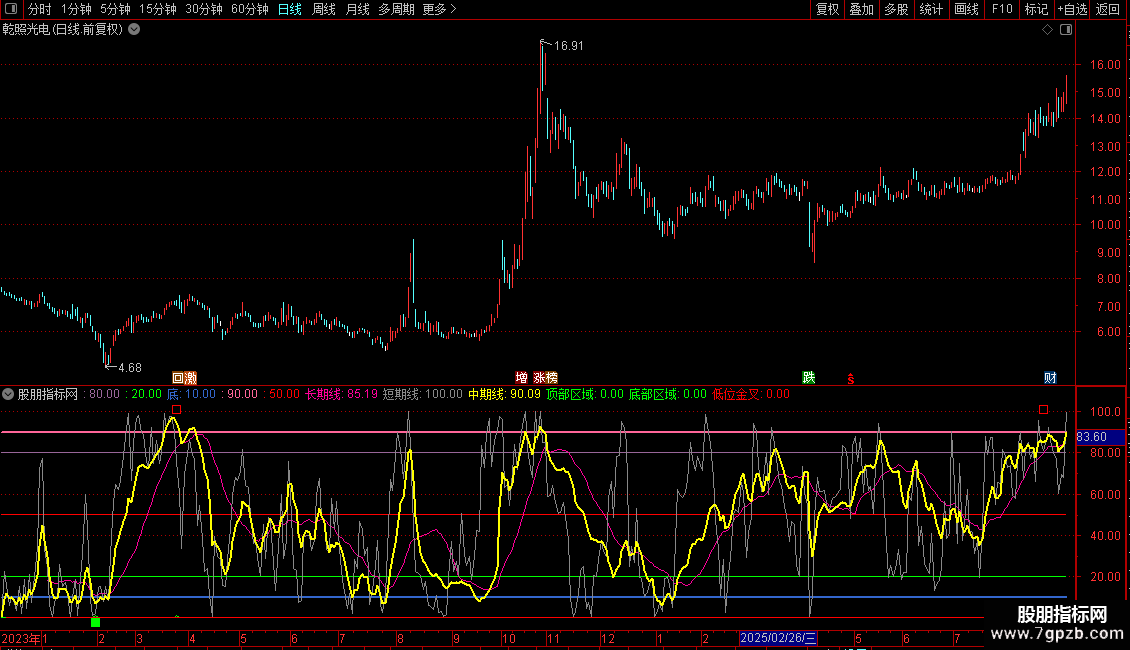Open the 乾照光电 stock title dropdown

tap(134, 30)
